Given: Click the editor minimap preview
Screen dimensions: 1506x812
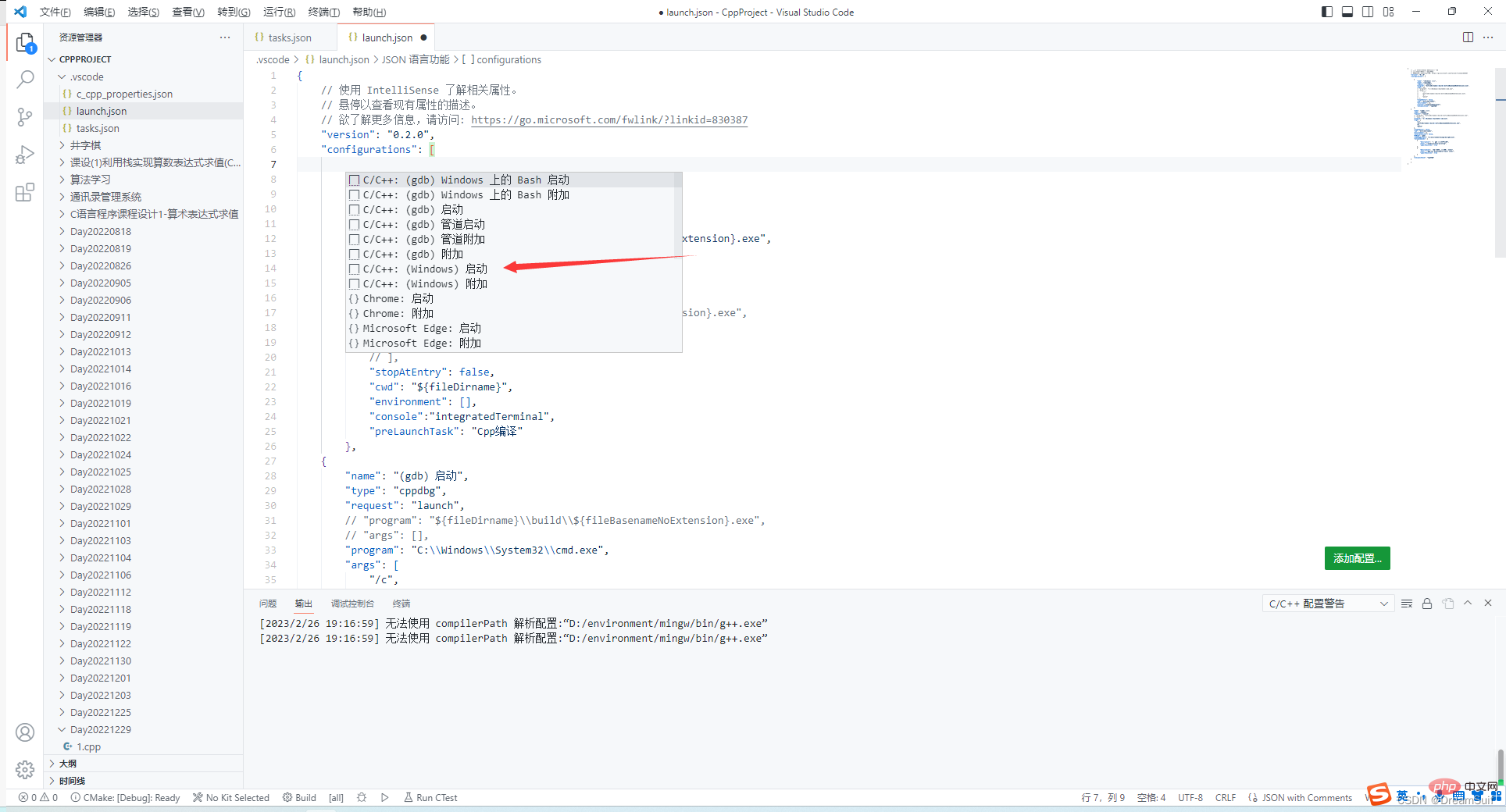Looking at the screenshot, I should pos(1438,113).
